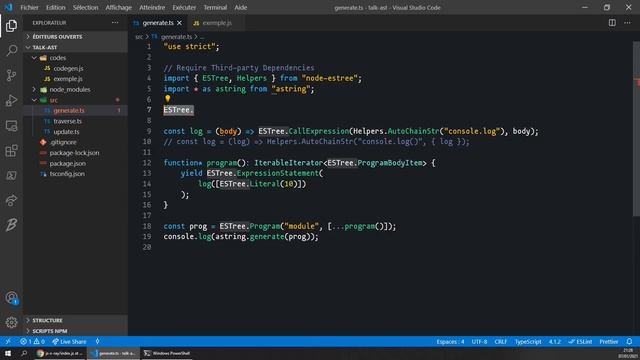Open package-lock.json in the explorer
The width and height of the screenshot is (640, 360).
[74, 153]
